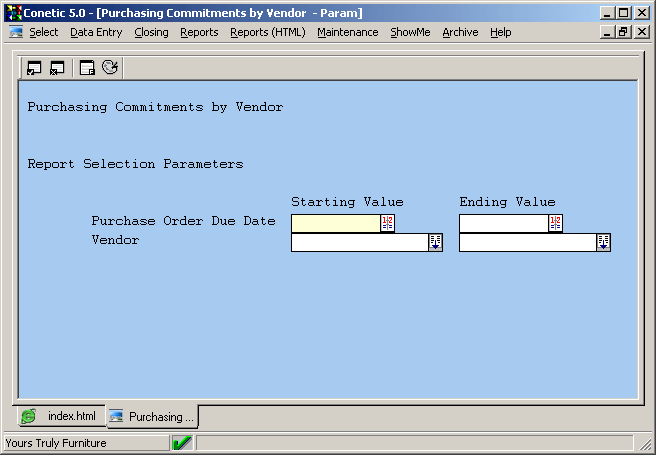This screenshot has width=656, height=455.
Task: Click the Conetic application icon in title bar
Action: pyautogui.click(x=13, y=13)
